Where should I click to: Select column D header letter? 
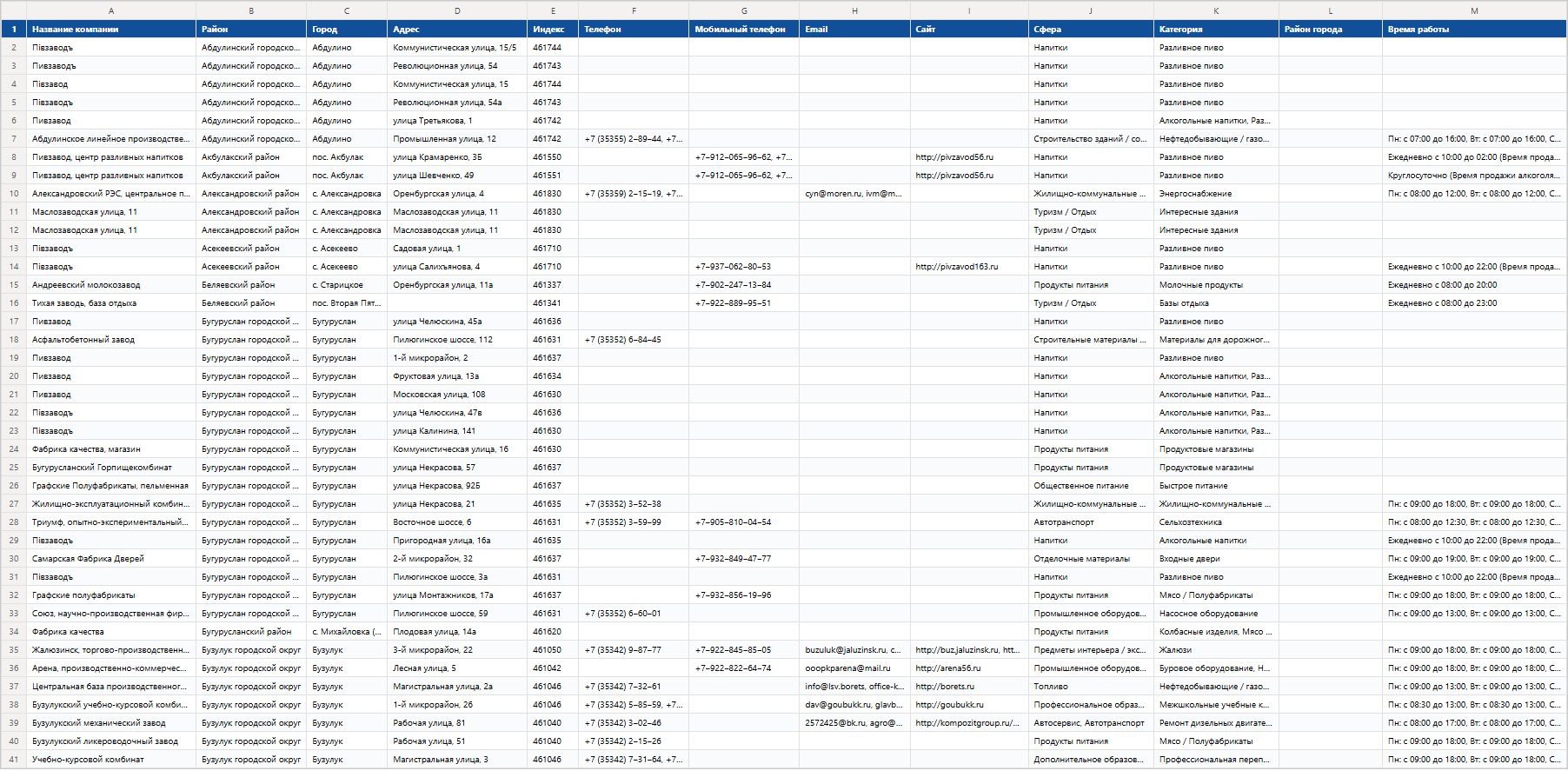[x=457, y=10]
